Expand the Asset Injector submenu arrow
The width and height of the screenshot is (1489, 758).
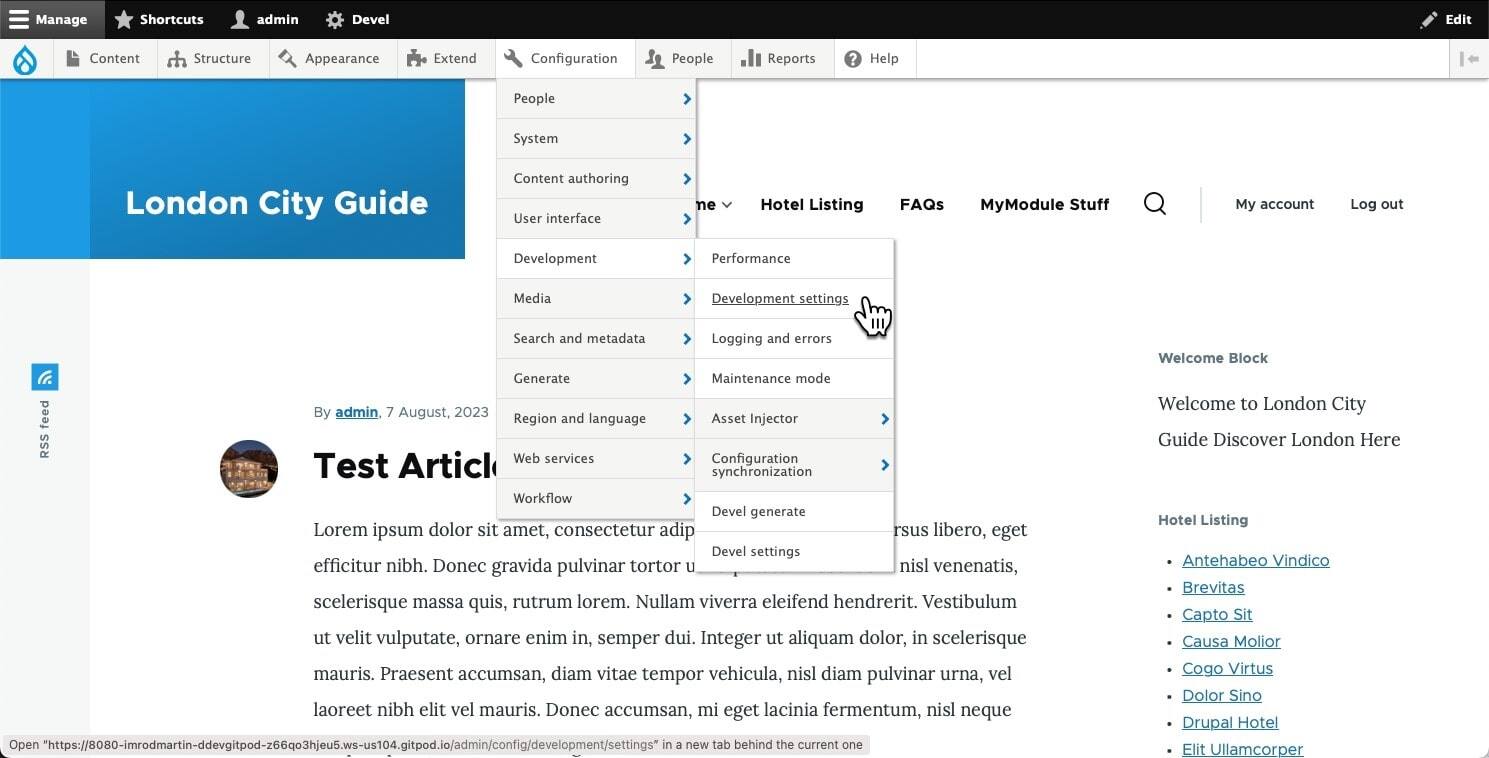pos(885,419)
